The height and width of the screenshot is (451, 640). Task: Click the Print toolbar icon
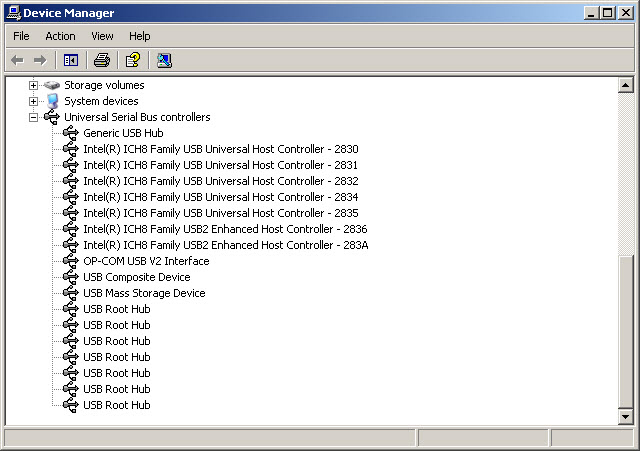(102, 60)
